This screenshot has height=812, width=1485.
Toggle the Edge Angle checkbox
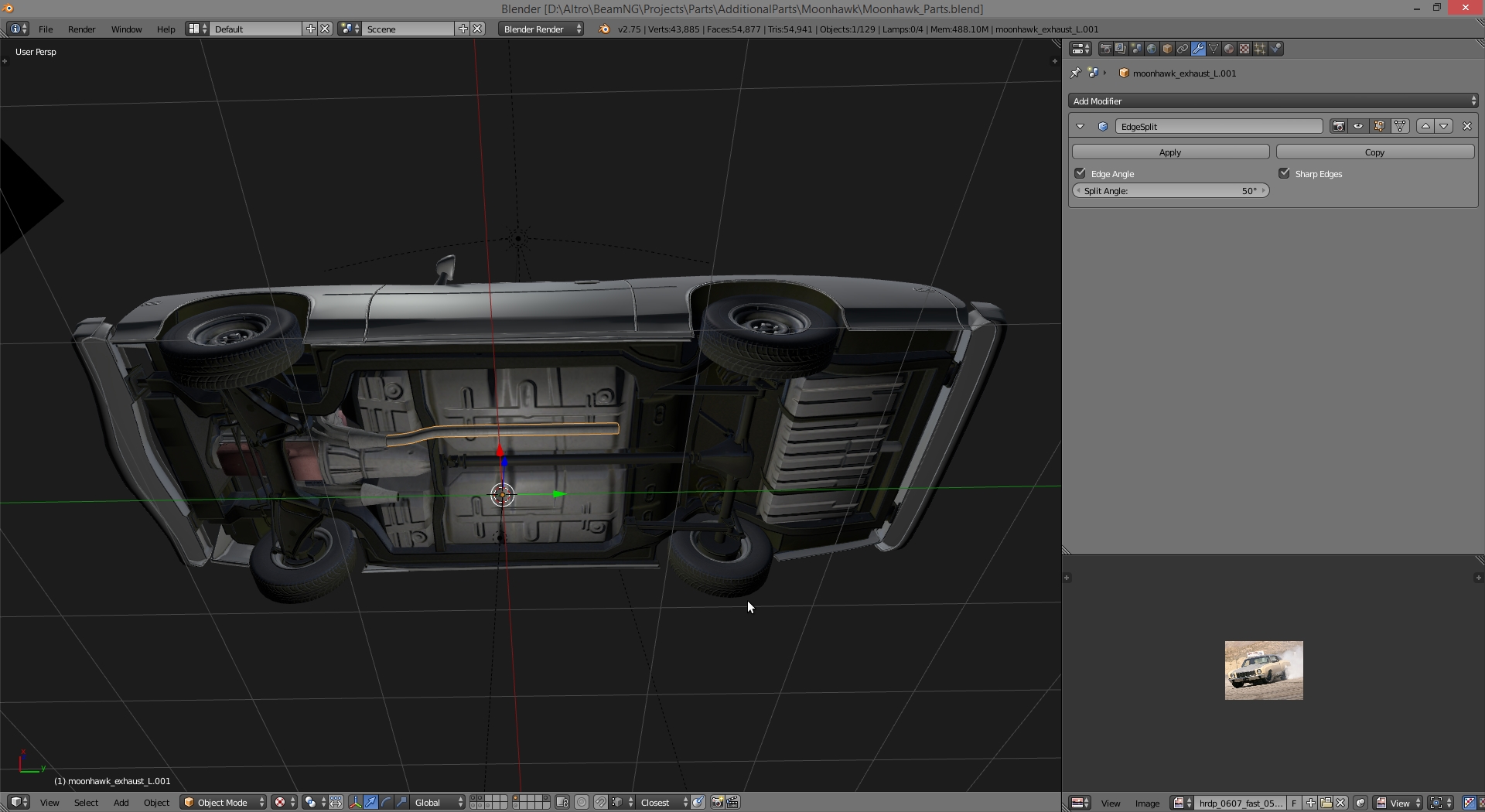1080,173
